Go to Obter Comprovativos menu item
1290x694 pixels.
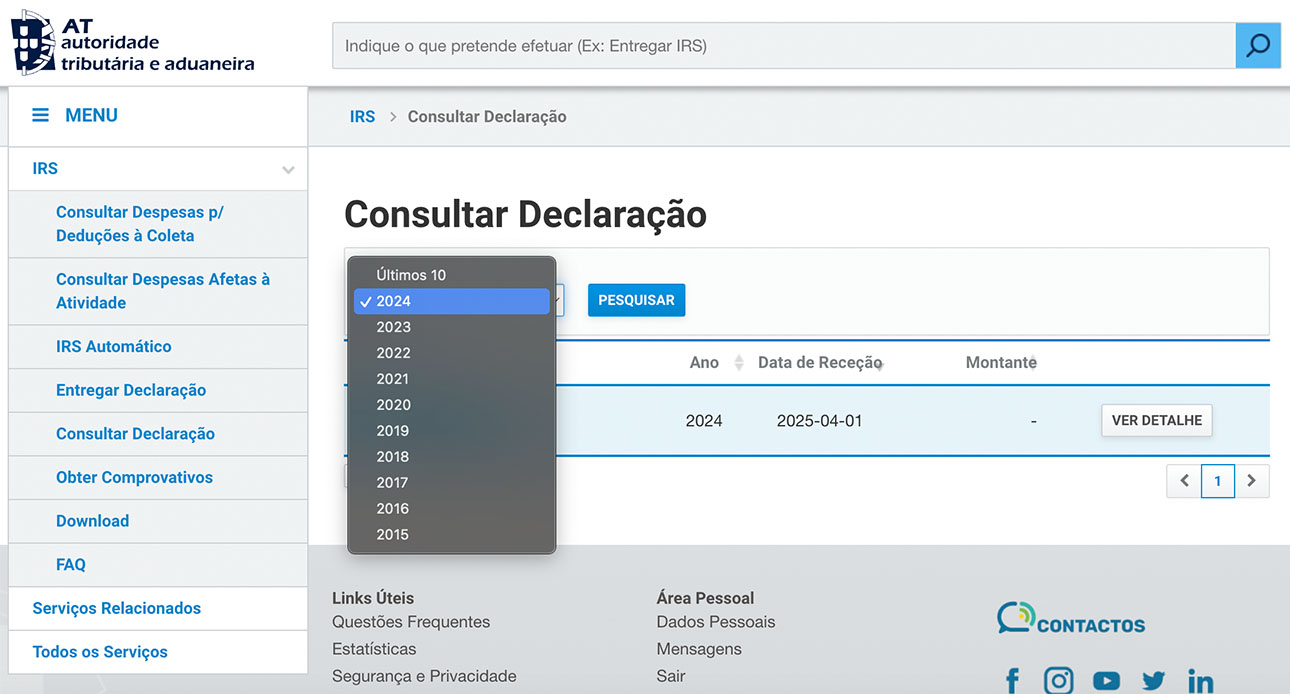pos(134,478)
